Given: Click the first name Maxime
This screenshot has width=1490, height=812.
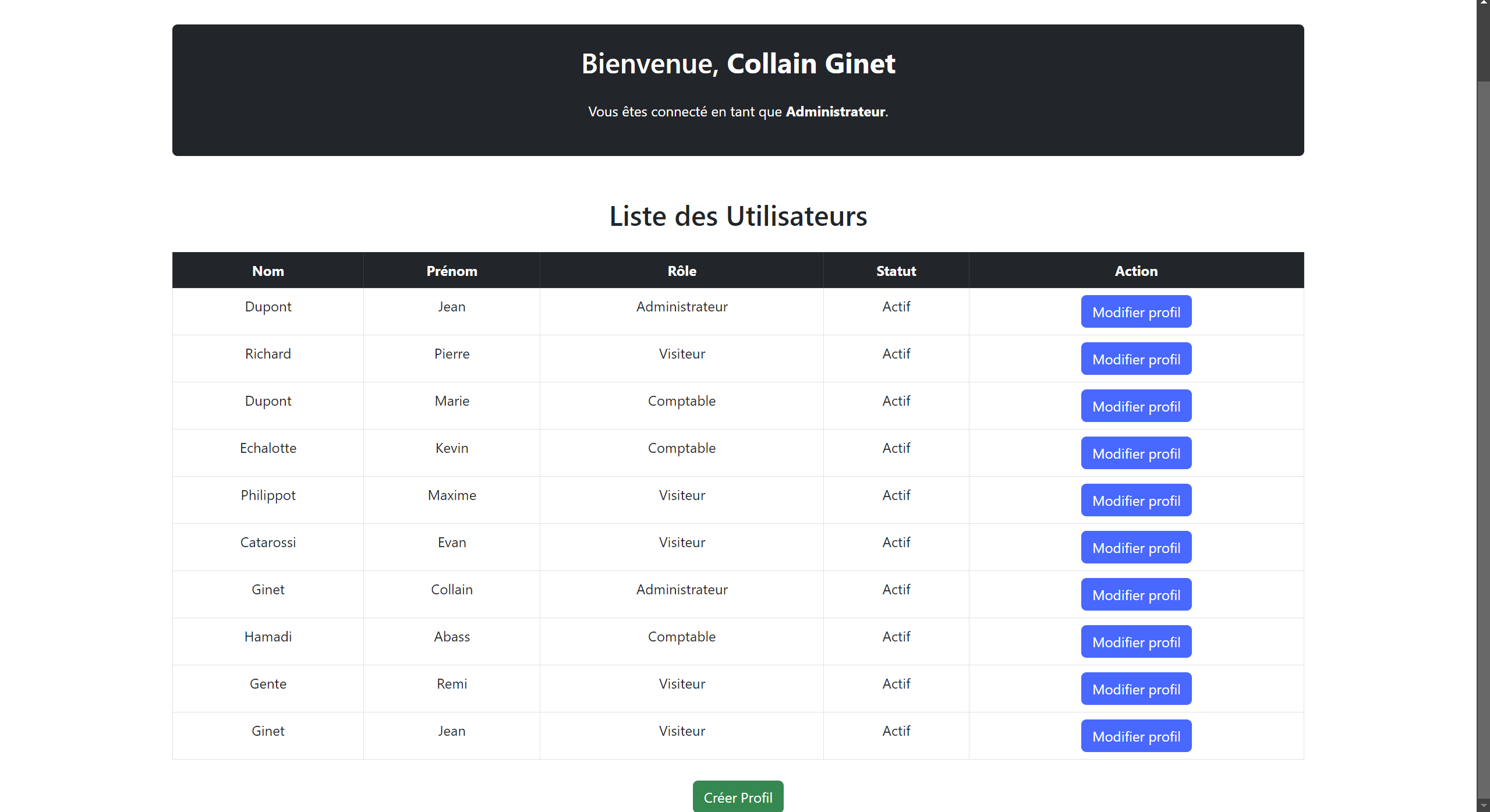Looking at the screenshot, I should coord(452,495).
